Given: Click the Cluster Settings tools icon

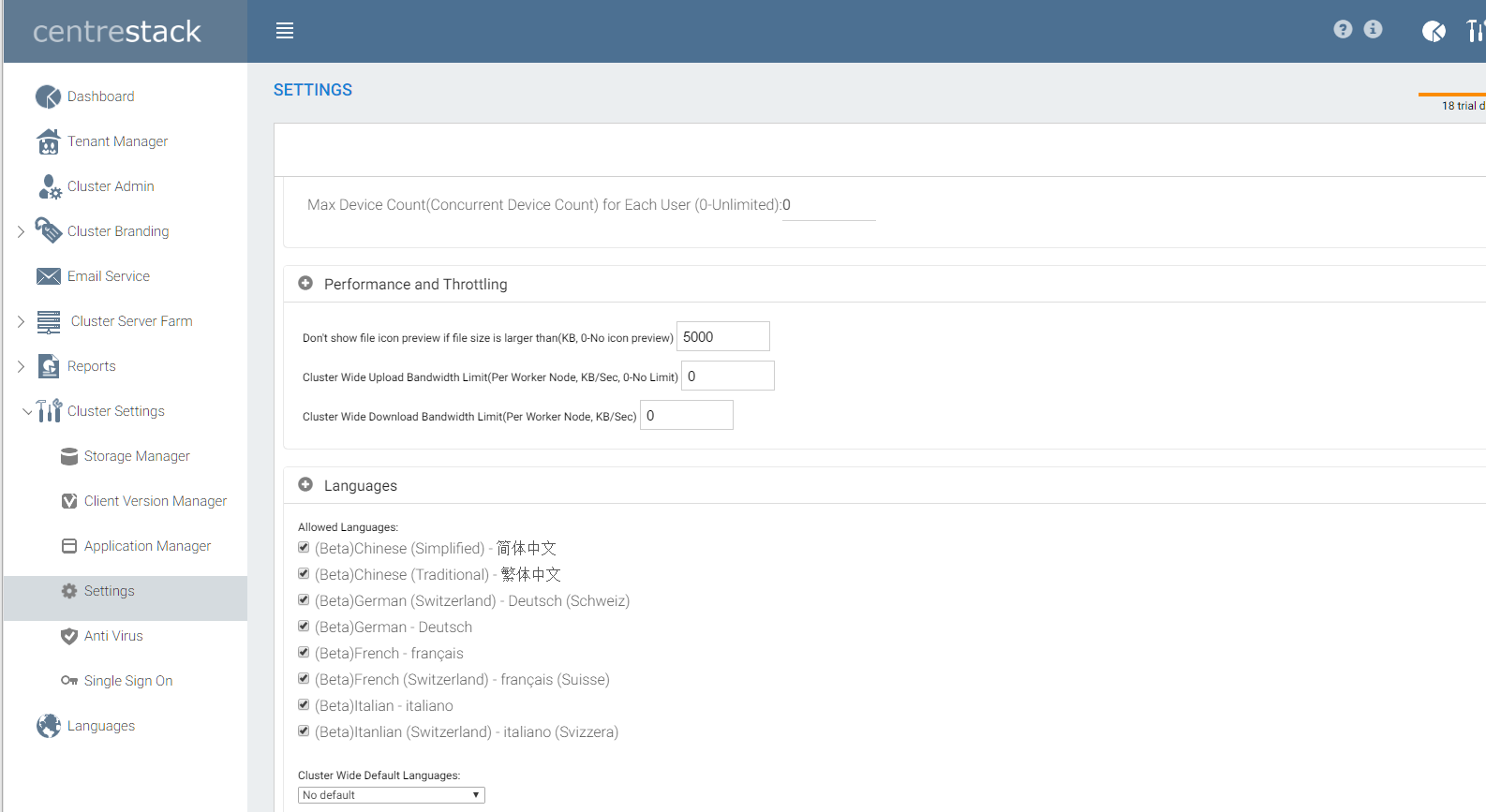Looking at the screenshot, I should (x=49, y=411).
